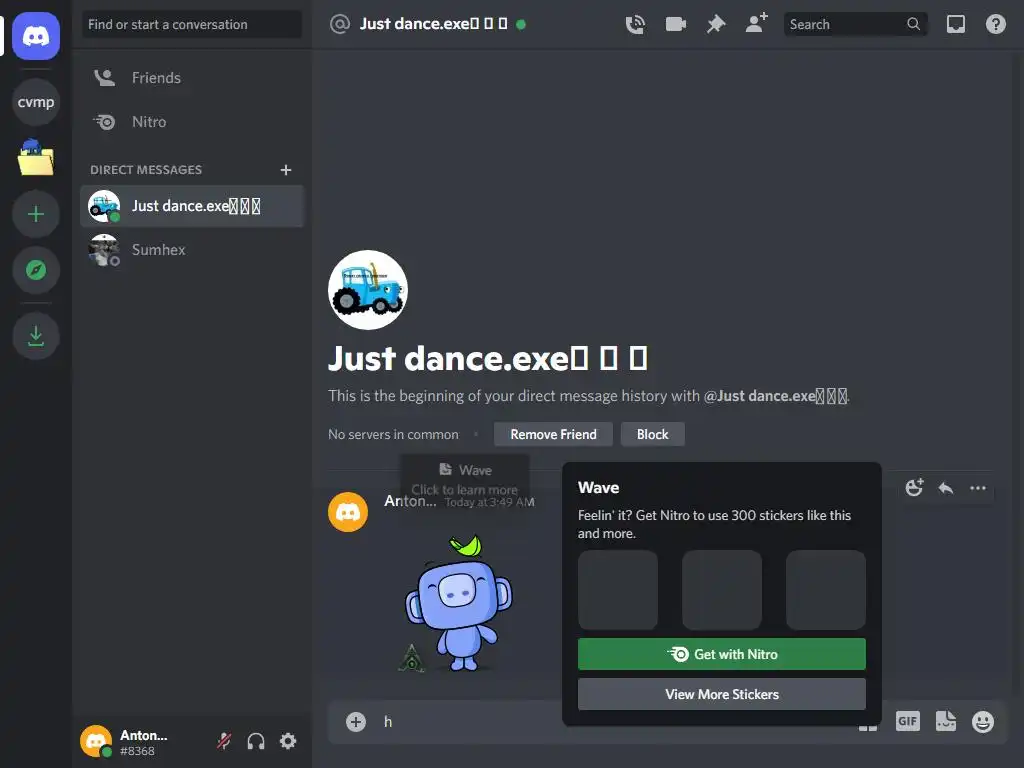The height and width of the screenshot is (768, 1024).
Task: Start a voice call
Action: click(635, 24)
